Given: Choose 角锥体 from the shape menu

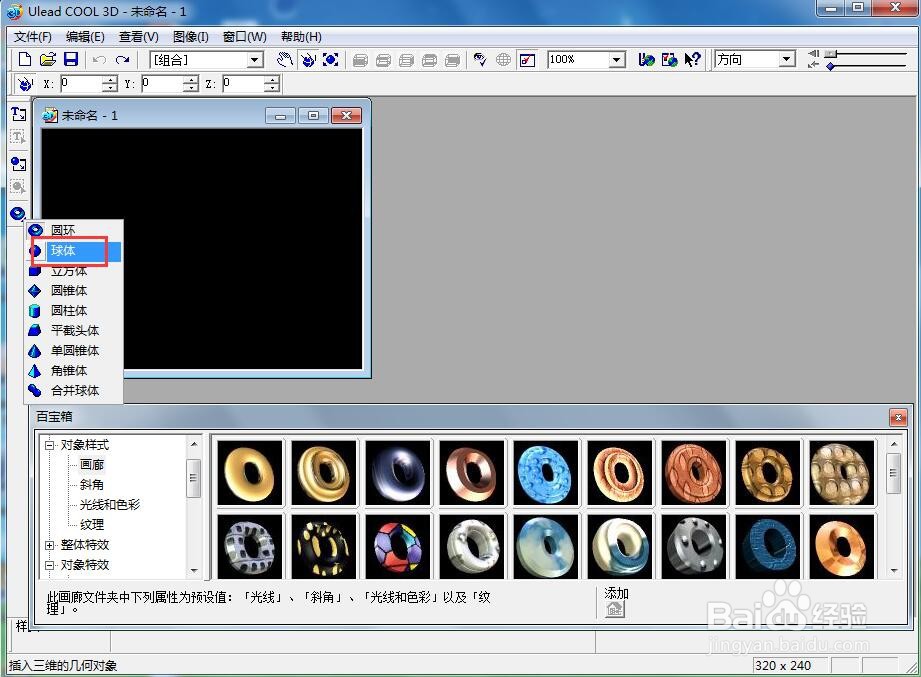Looking at the screenshot, I should coord(73,371).
